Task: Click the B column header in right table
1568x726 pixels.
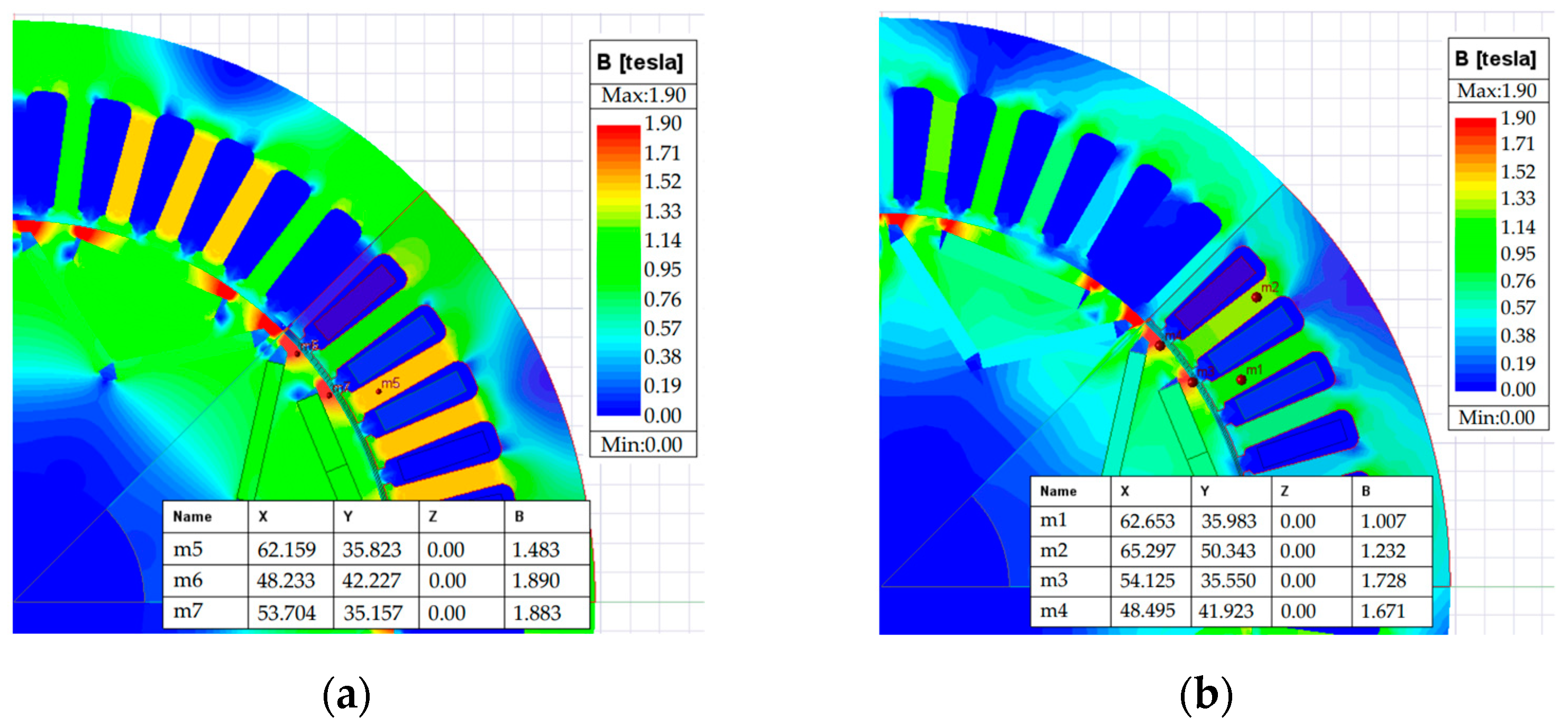Action: tap(1366, 491)
